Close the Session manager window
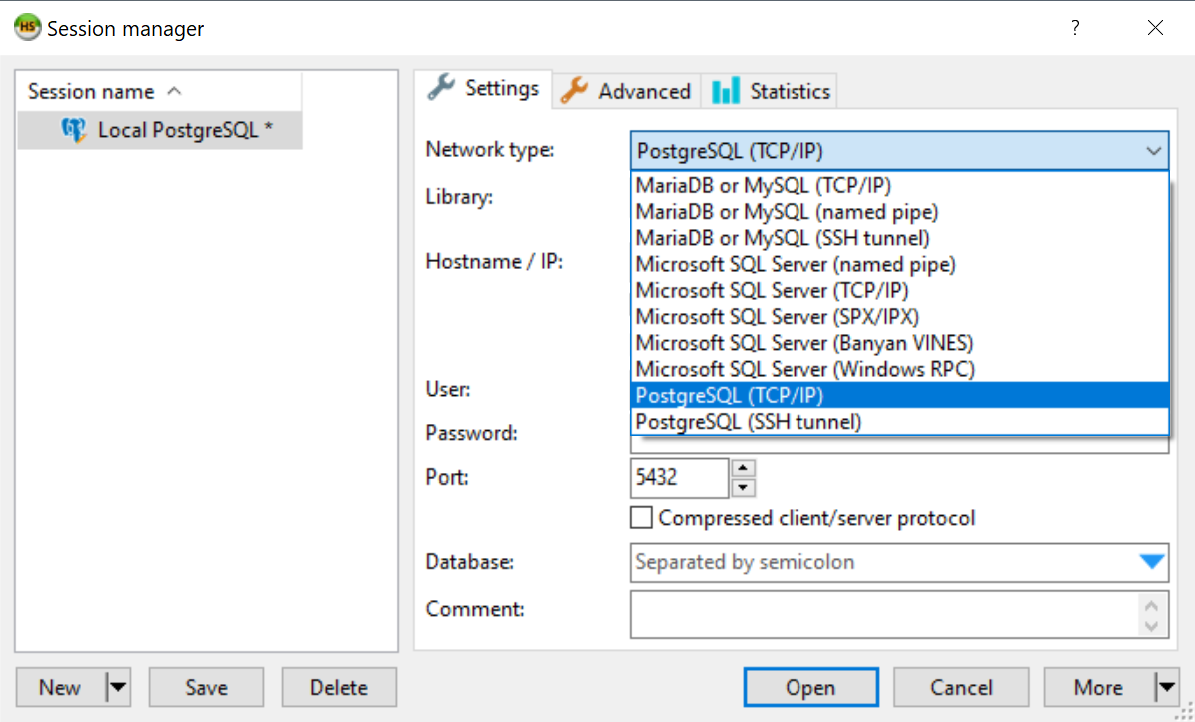 click(1155, 28)
